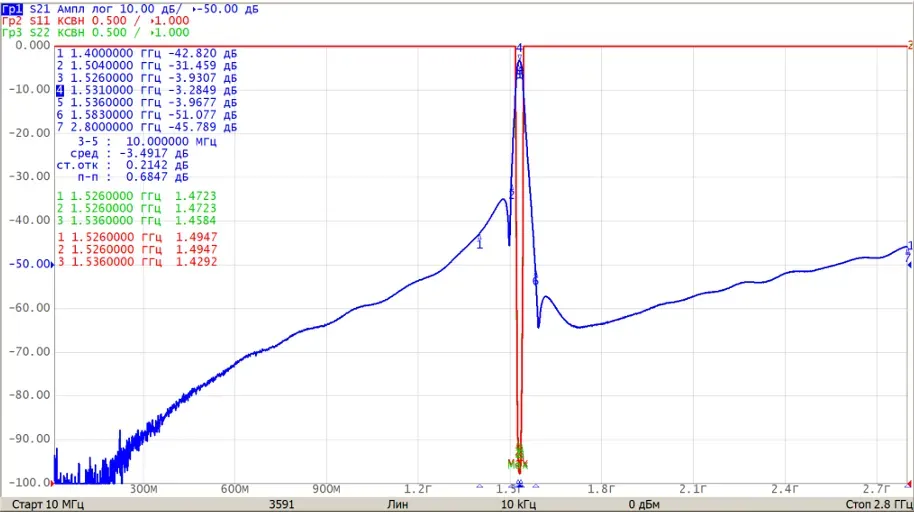Open the Стоп 2.8 ГГц stop frequency field

click(x=879, y=504)
